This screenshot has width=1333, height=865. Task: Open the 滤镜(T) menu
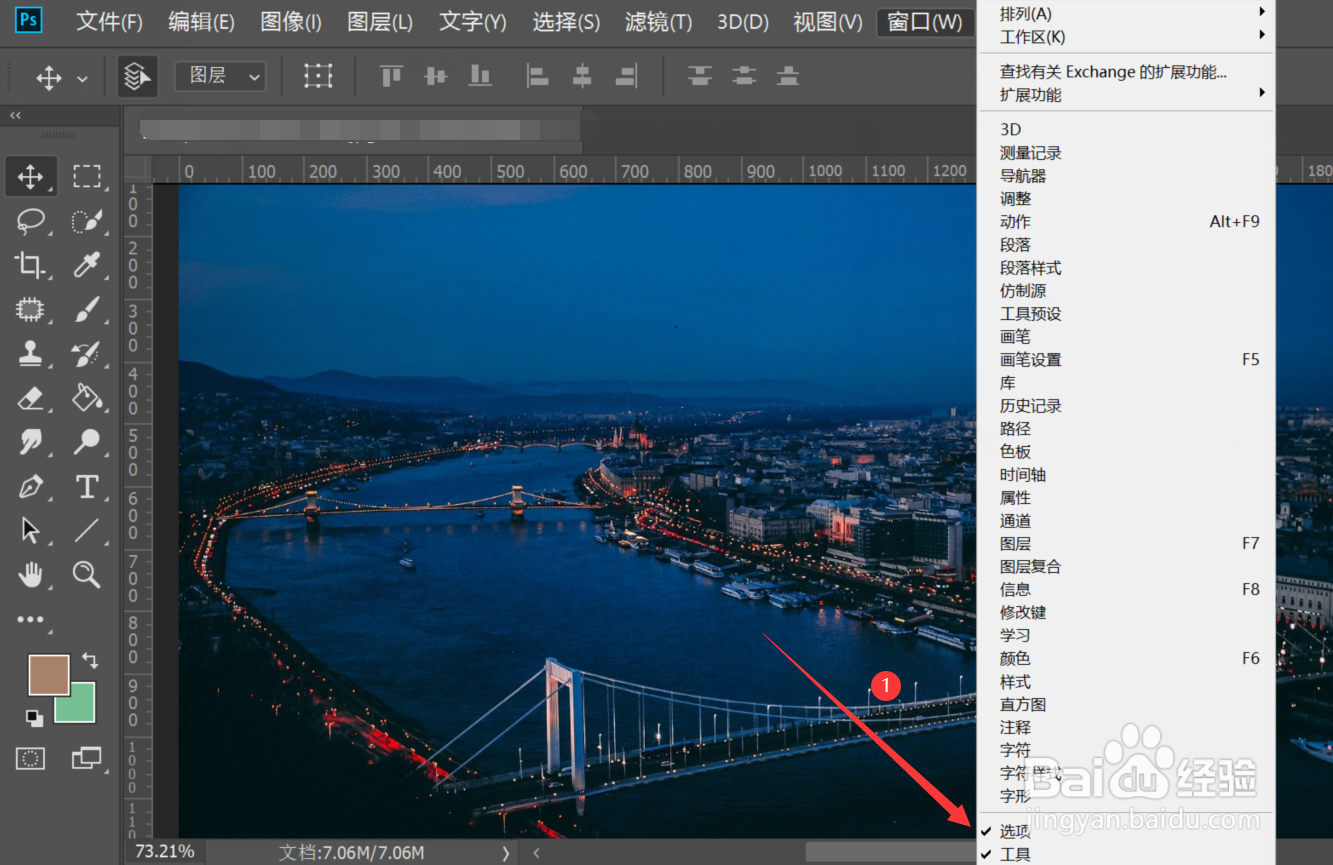(x=658, y=21)
